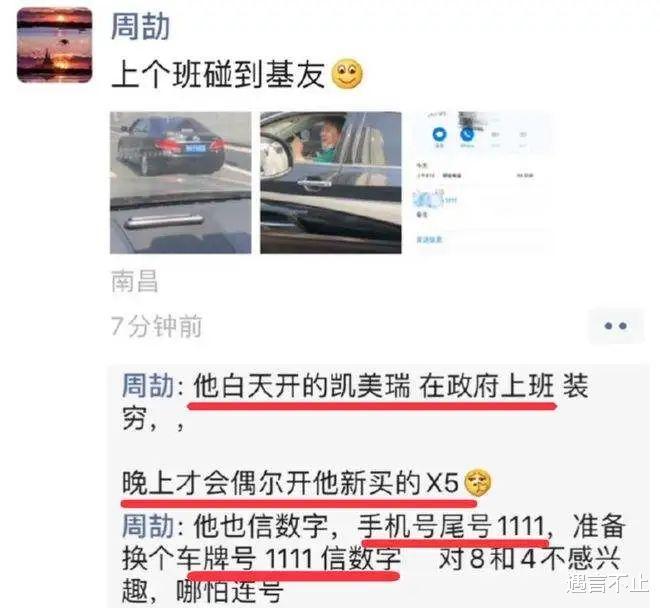Tap the kissing emoji after X5
Screen dimensions: 660x608
[477, 483]
